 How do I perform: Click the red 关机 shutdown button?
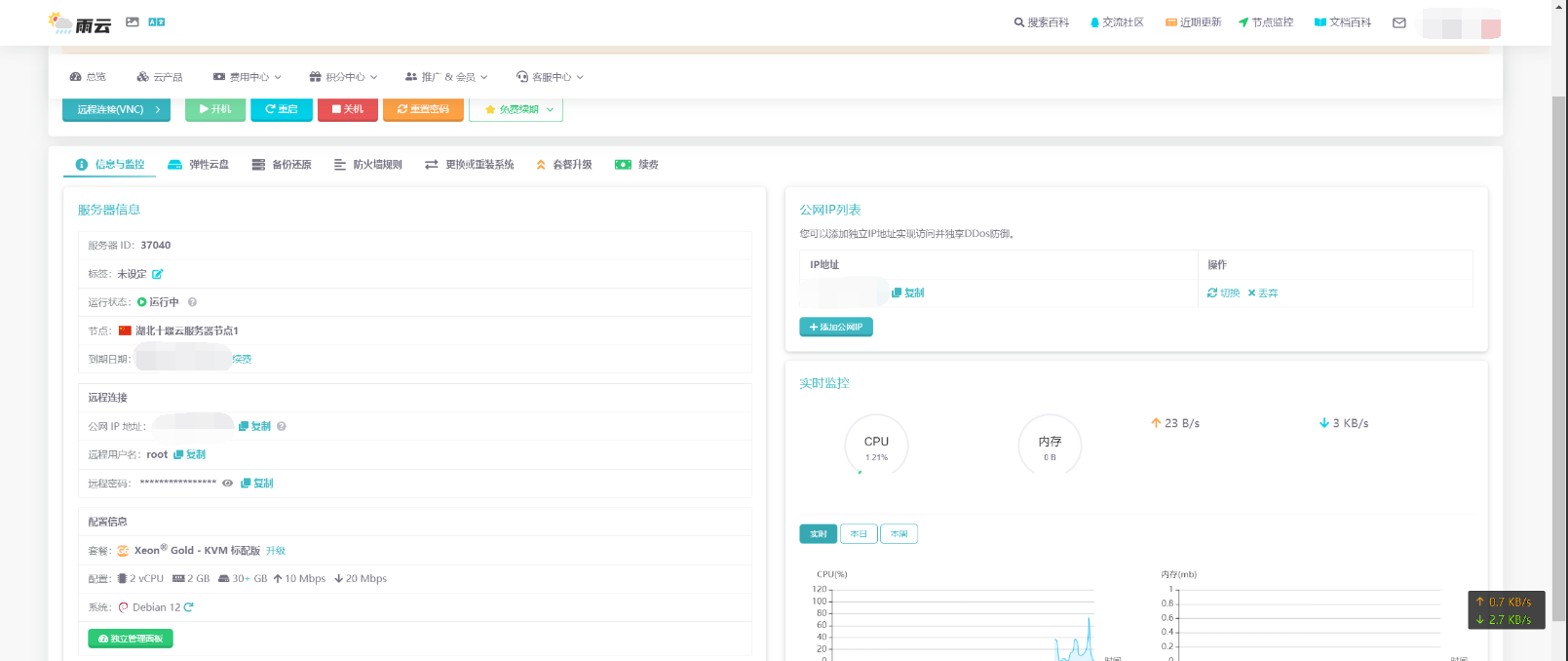pyautogui.click(x=348, y=109)
